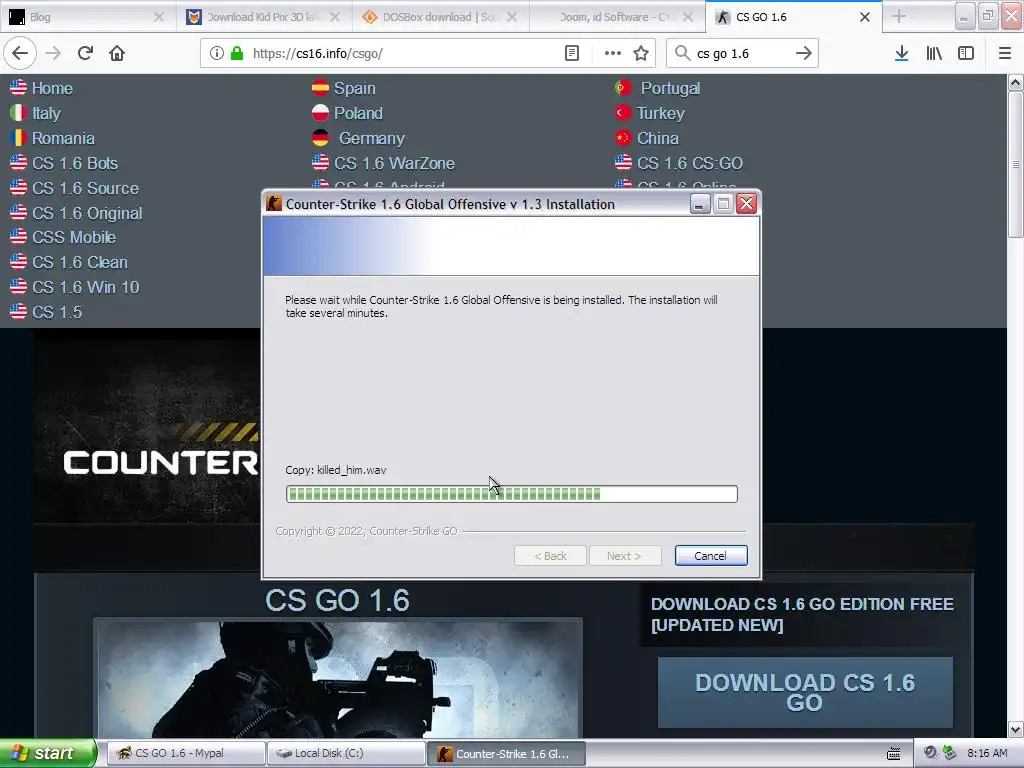Screen dimensions: 1024x768
Task: Reload the cs16.info page
Action: pyautogui.click(x=85, y=54)
